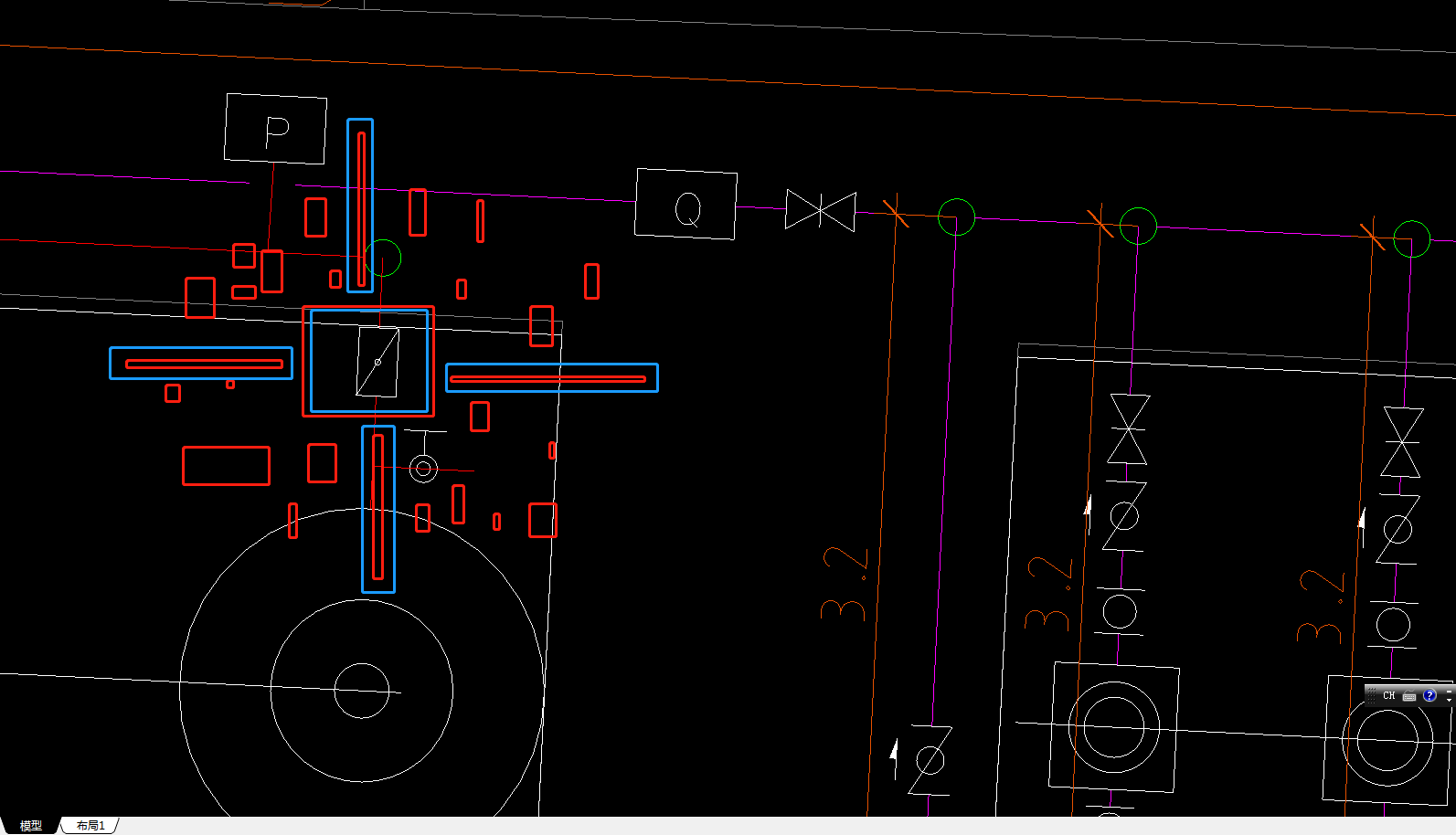Viewport: 1456px width, 835px height.
Task: Minimize the language bar
Action: point(1449,692)
